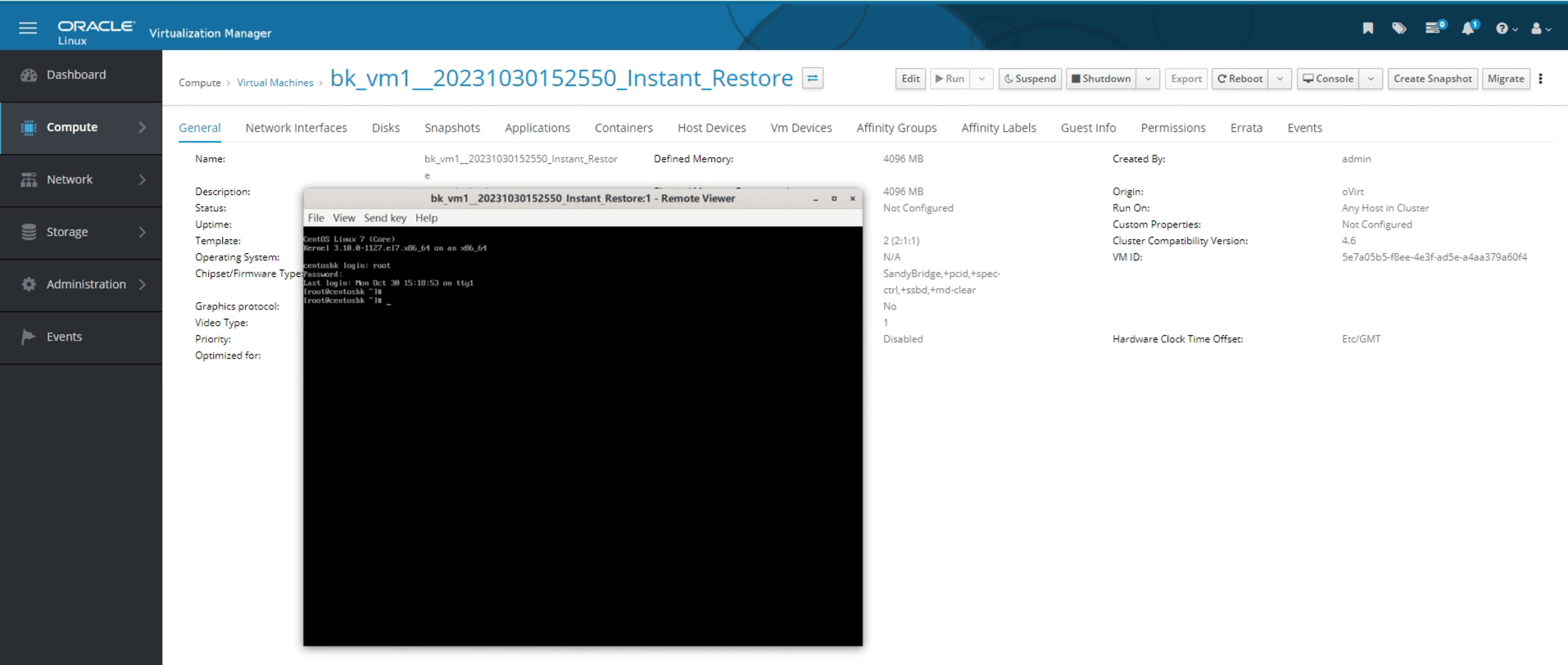The width and height of the screenshot is (1568, 665).
Task: Select Administration in sidebar
Action: pyautogui.click(x=81, y=284)
